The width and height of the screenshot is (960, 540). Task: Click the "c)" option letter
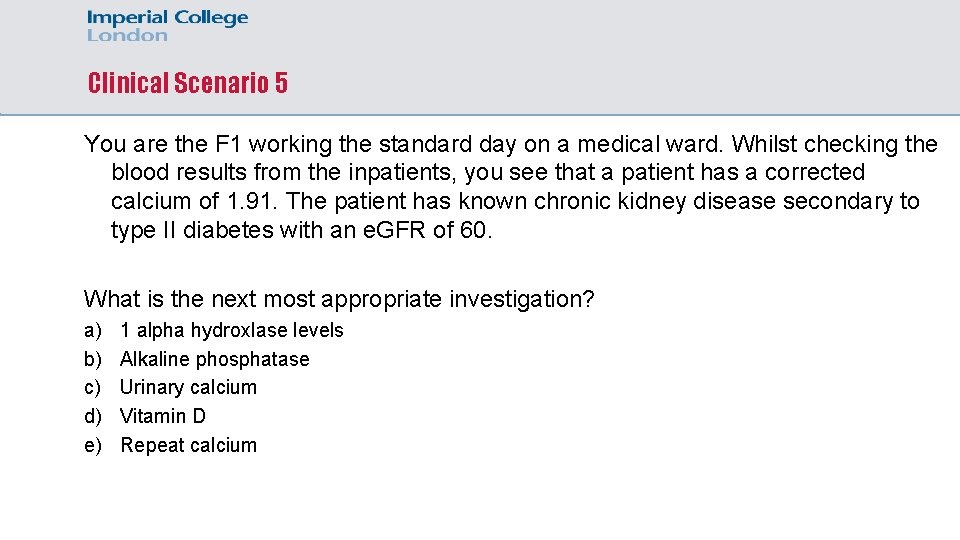point(93,387)
